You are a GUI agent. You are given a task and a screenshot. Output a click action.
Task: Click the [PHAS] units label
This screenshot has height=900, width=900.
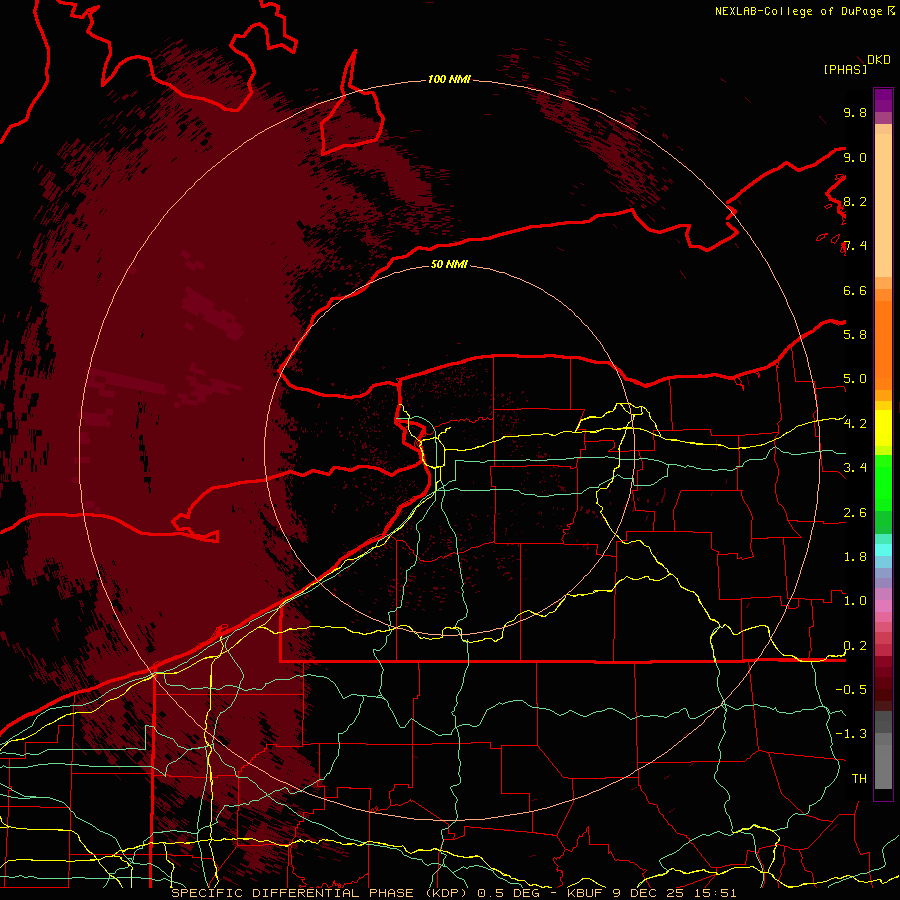click(845, 69)
